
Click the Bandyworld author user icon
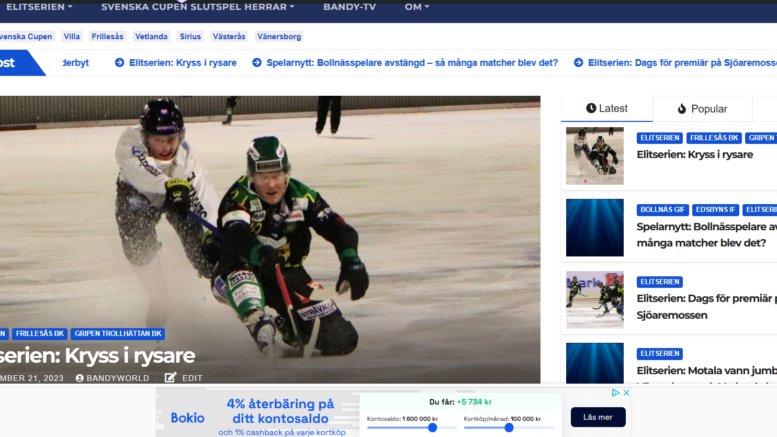pos(80,378)
